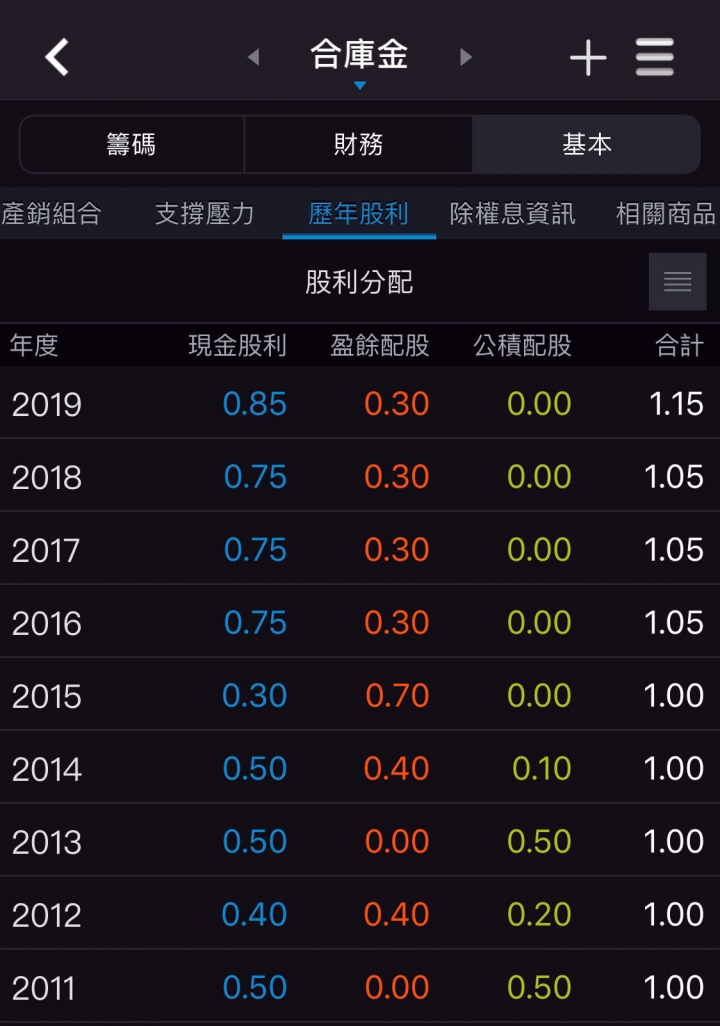Tap the 合計 column header
The image size is (720, 1026).
coord(680,345)
